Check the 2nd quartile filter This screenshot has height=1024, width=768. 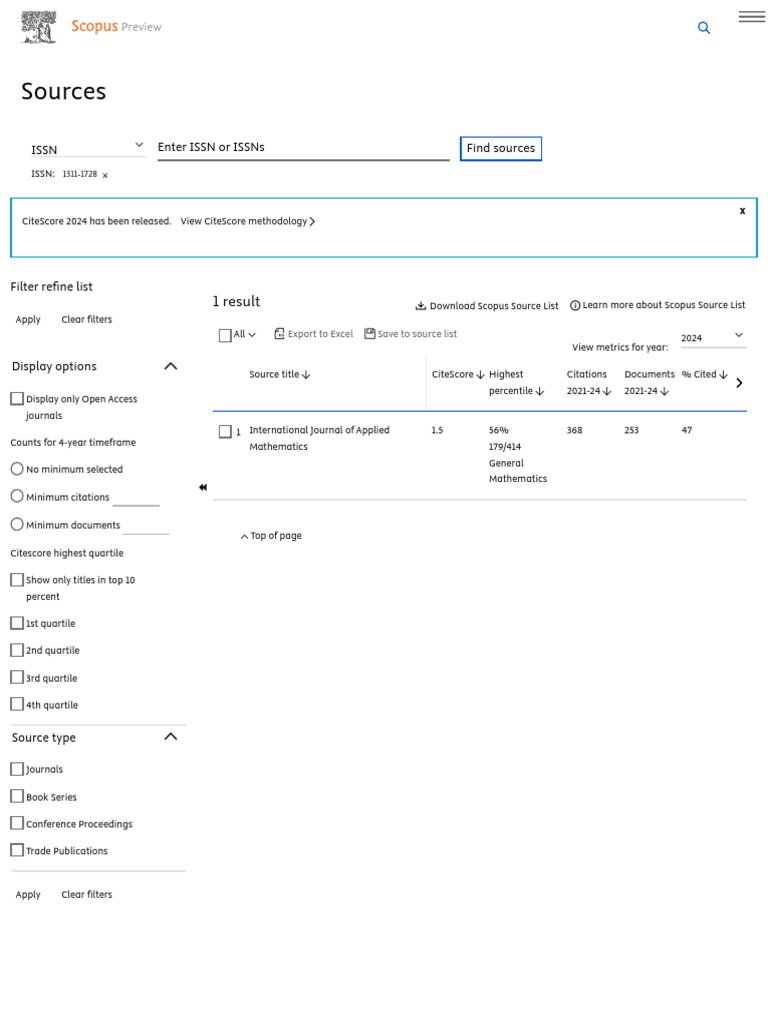[17, 650]
